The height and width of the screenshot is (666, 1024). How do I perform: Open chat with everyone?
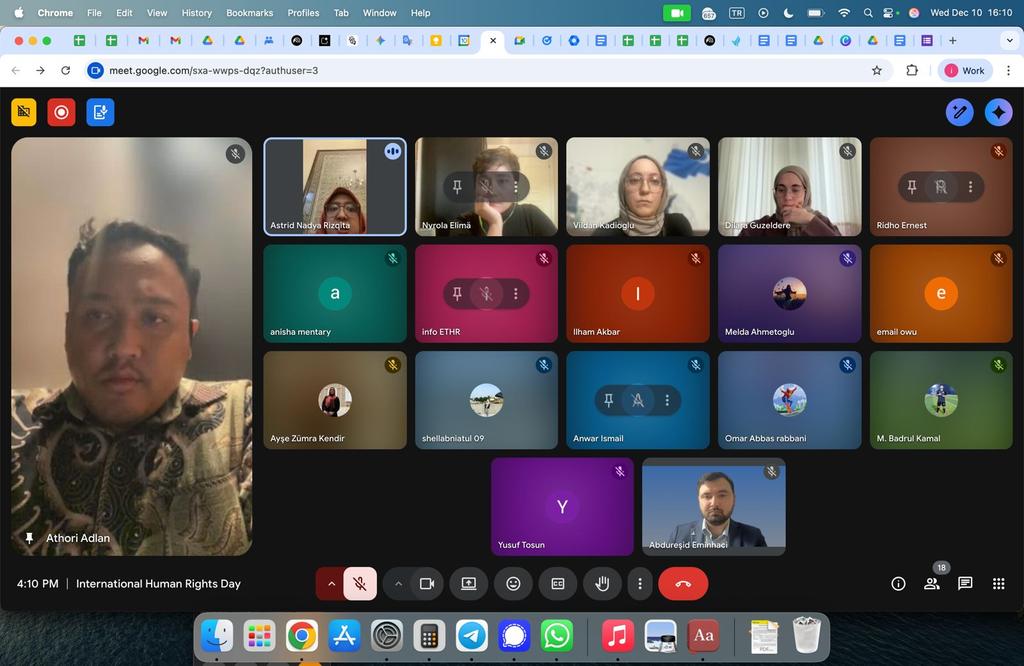(x=965, y=584)
